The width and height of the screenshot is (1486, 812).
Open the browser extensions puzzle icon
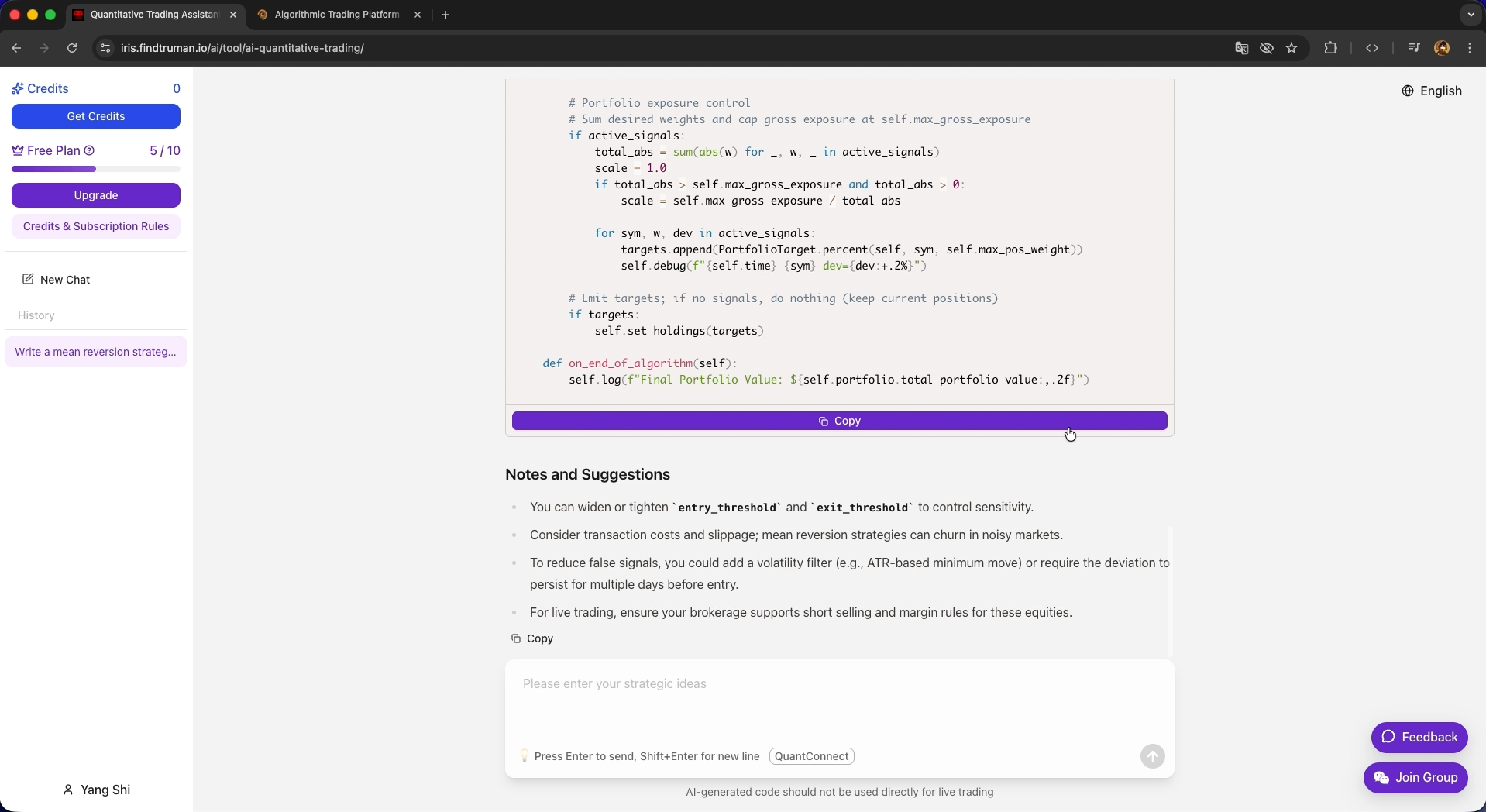(1330, 48)
